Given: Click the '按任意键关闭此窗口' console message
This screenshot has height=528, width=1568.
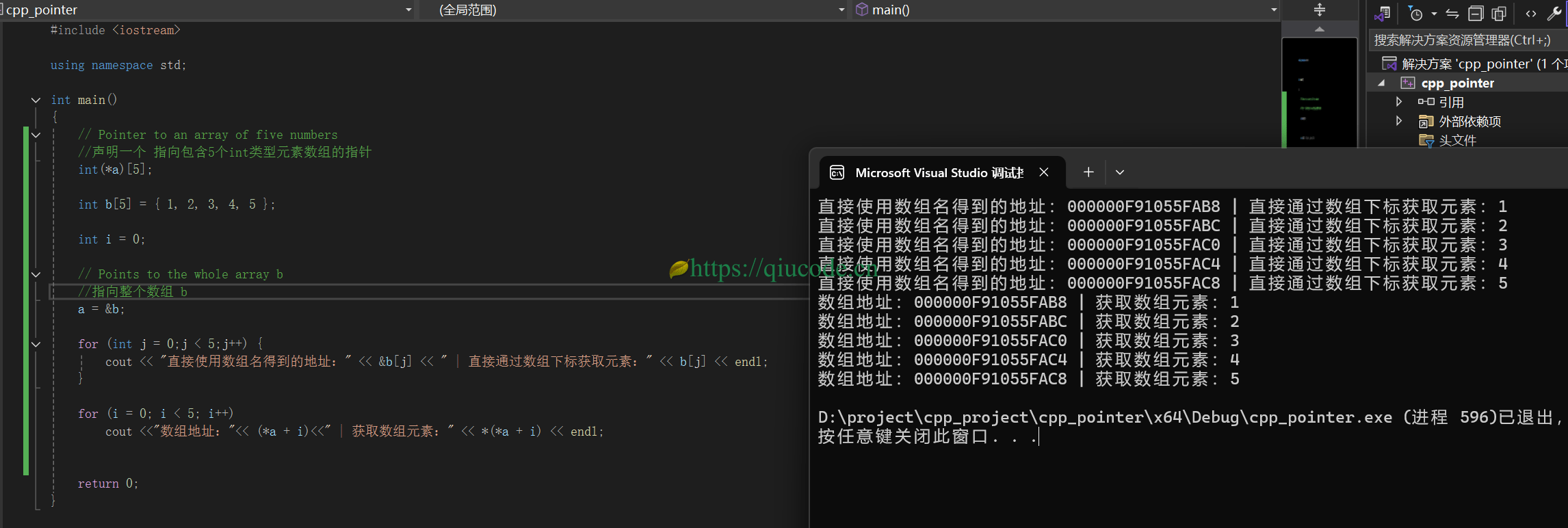Looking at the screenshot, I should click(928, 436).
